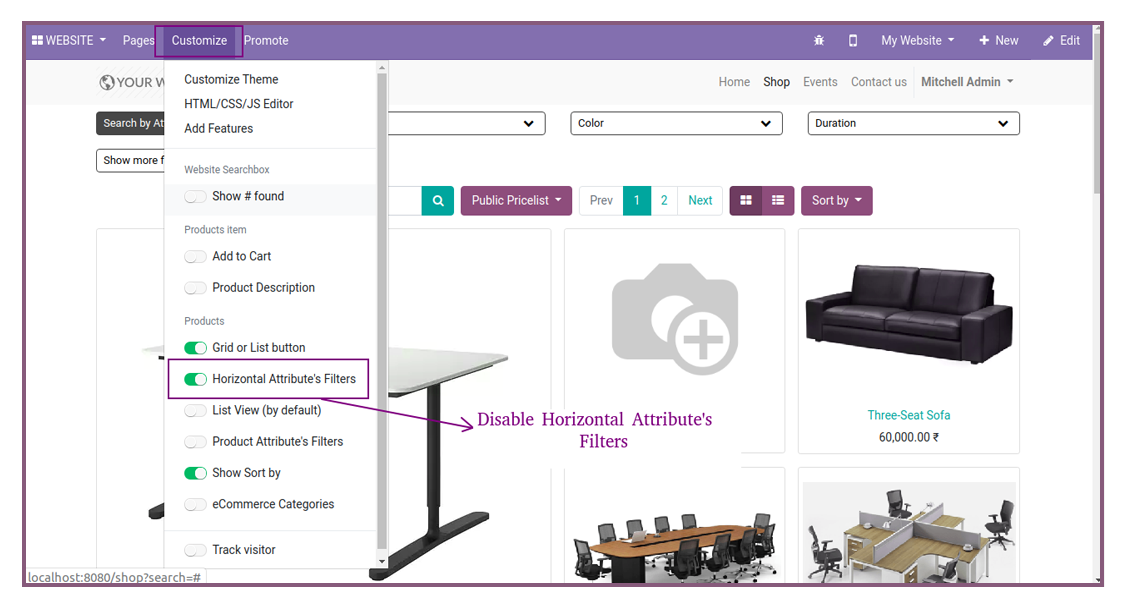Image resolution: width=1126 pixels, height=607 pixels.
Task: Enable eCommerce Categories toggle
Action: click(x=195, y=504)
